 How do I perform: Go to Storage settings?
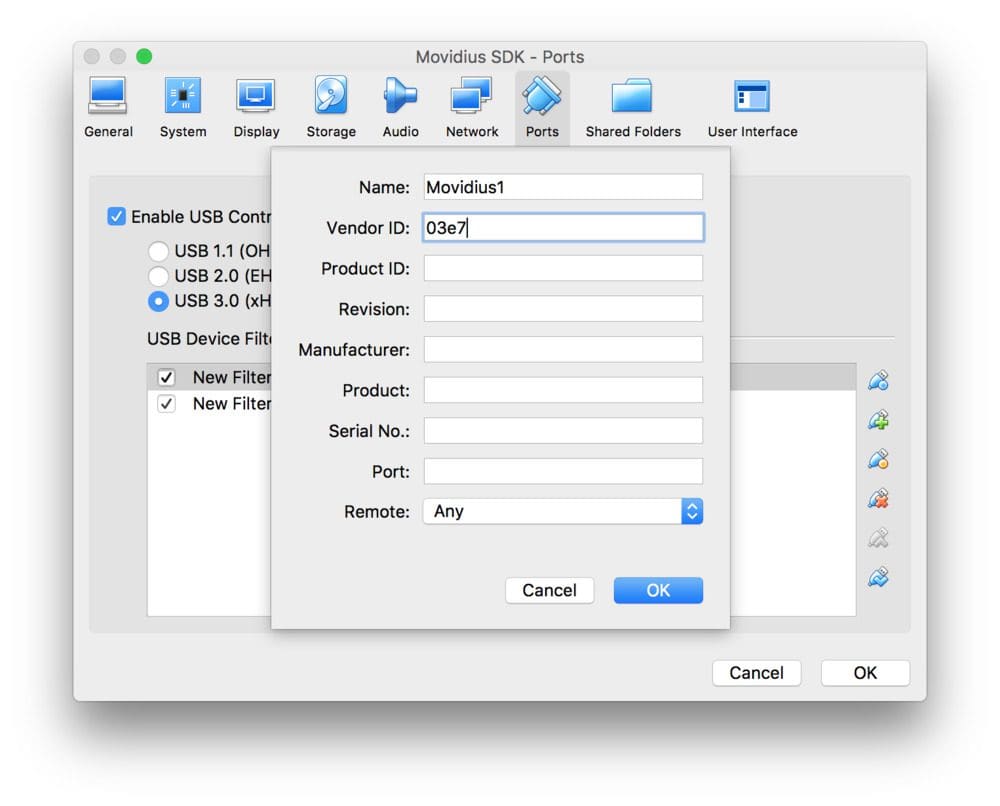(x=331, y=106)
